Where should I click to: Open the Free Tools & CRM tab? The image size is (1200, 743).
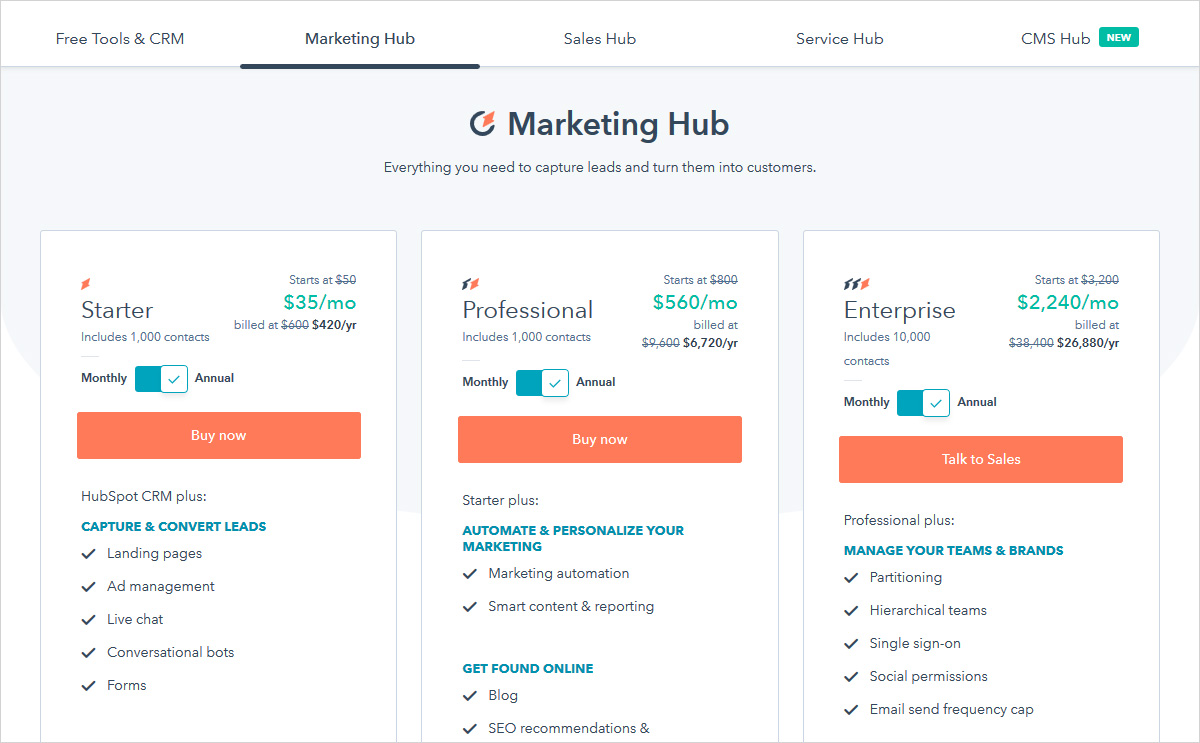tap(120, 39)
